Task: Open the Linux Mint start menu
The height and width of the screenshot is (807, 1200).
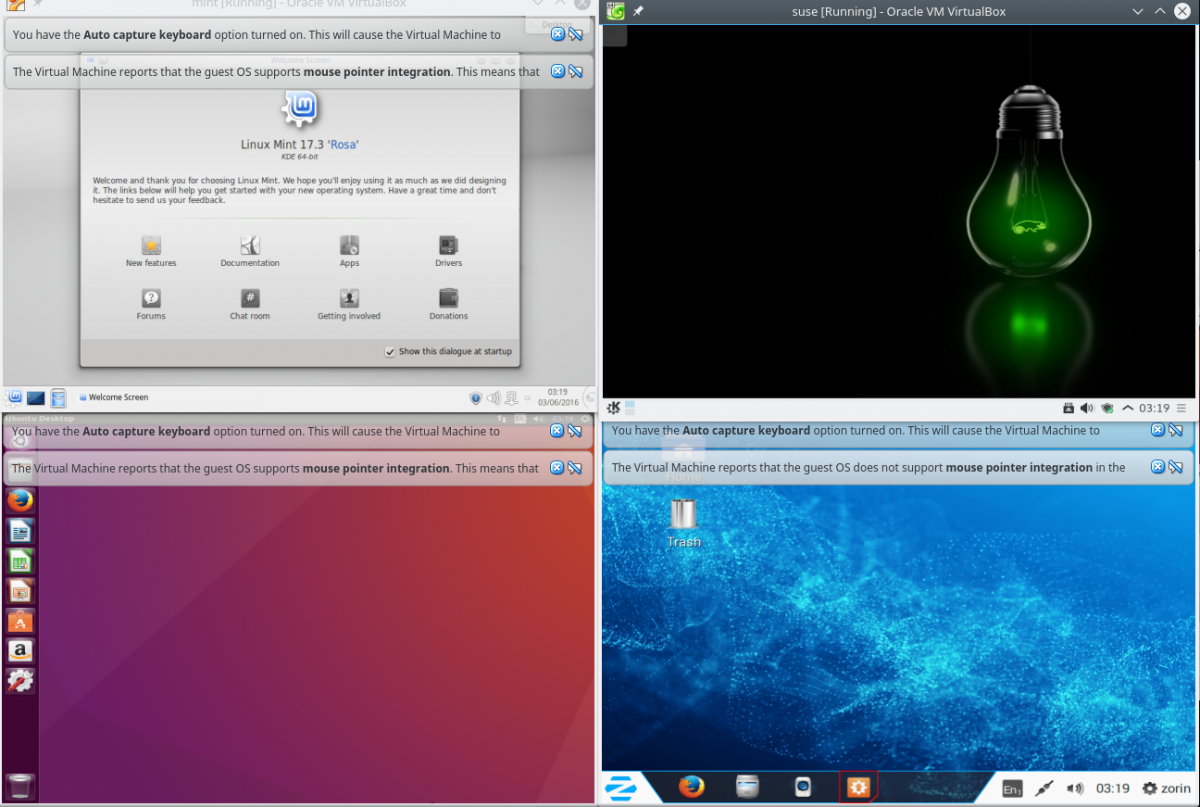Action: click(x=14, y=397)
